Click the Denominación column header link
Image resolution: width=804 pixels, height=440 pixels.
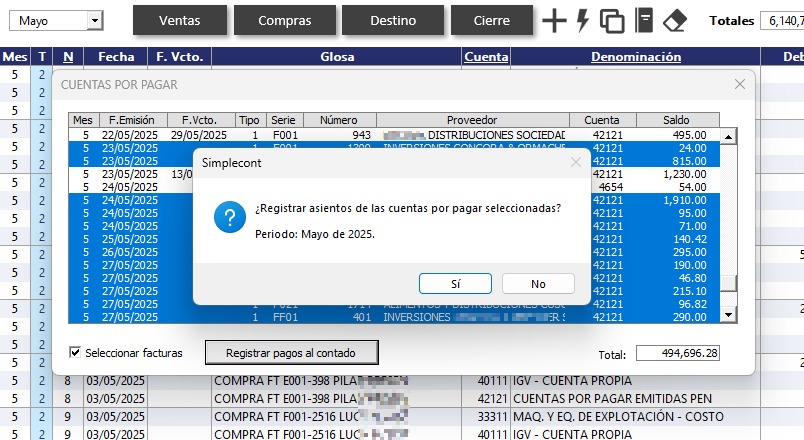point(636,56)
